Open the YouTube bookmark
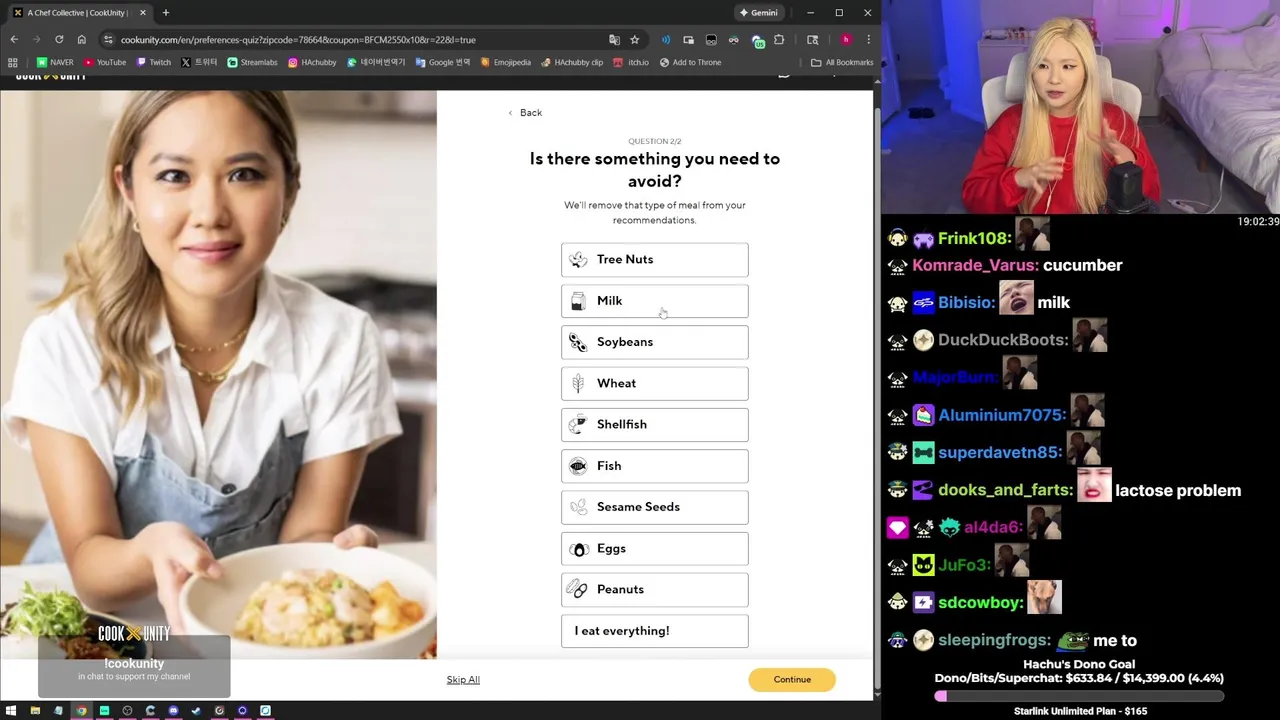1280x720 pixels. (105, 62)
